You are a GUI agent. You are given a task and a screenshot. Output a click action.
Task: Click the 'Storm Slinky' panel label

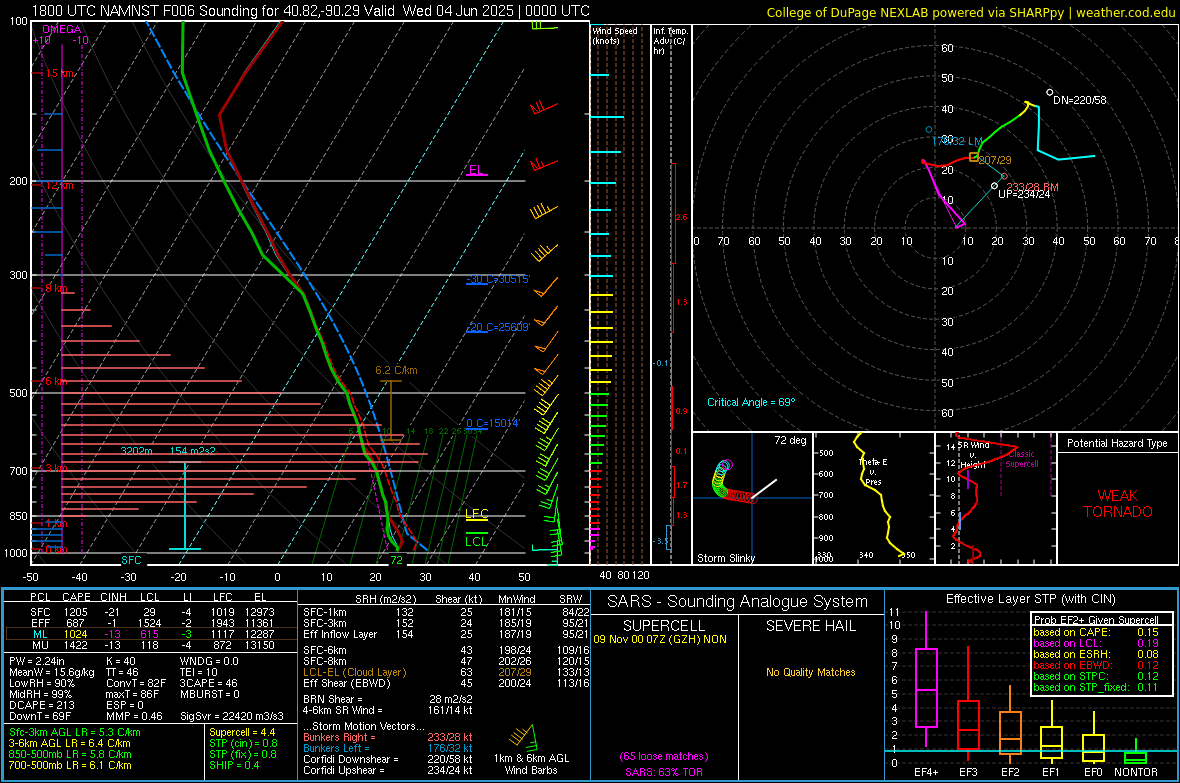pyautogui.click(x=725, y=558)
